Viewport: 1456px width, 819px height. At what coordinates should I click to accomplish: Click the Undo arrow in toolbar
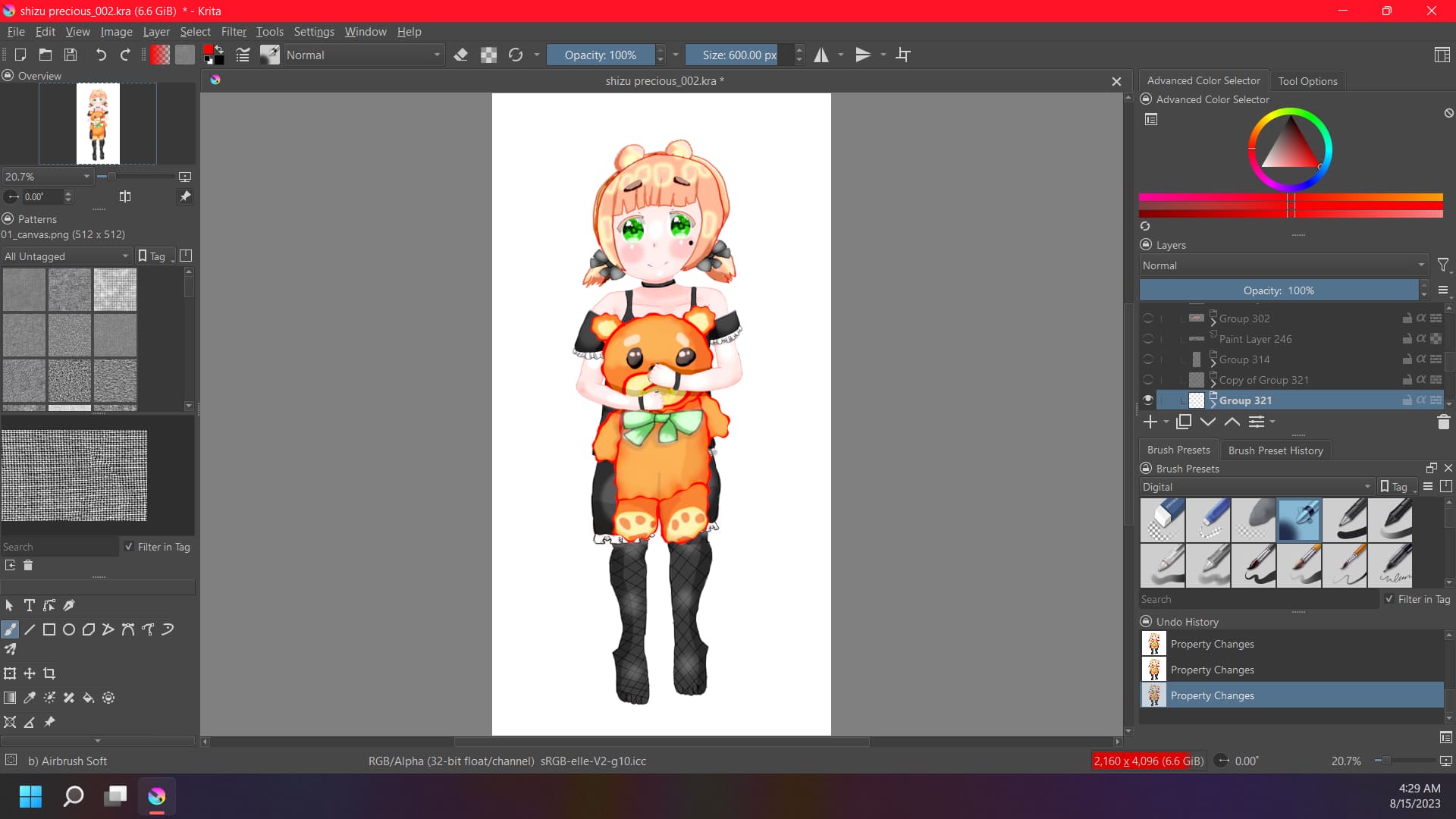[101, 55]
